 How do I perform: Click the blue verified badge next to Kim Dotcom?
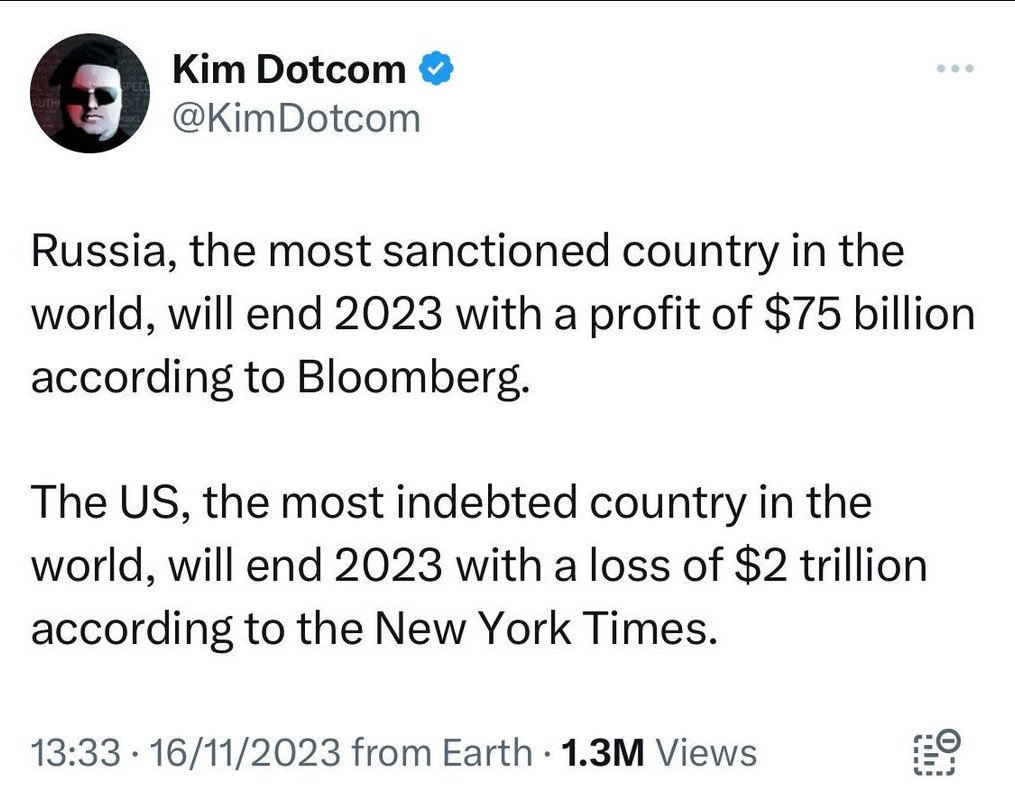click(434, 68)
